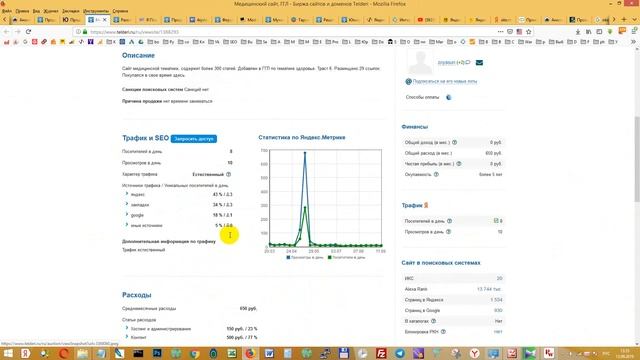This screenshot has width=640, height=360.
Task: Click the help icon beside Блокировка РКН
Action: 443,332
